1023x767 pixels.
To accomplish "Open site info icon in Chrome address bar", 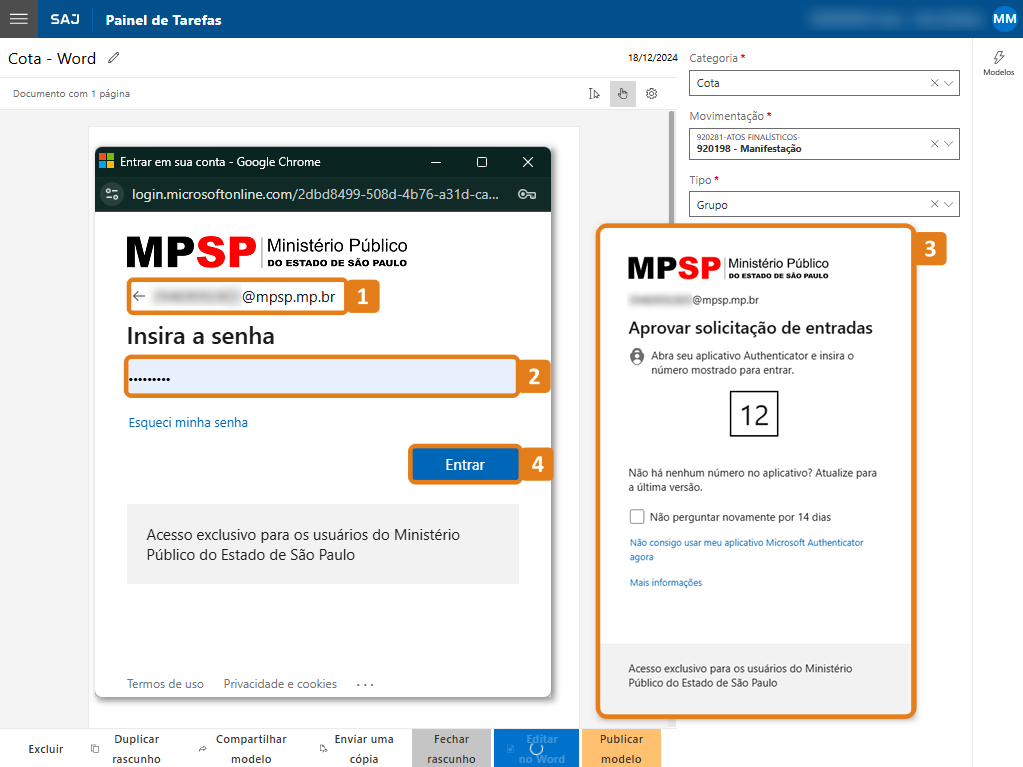I will coord(112,194).
